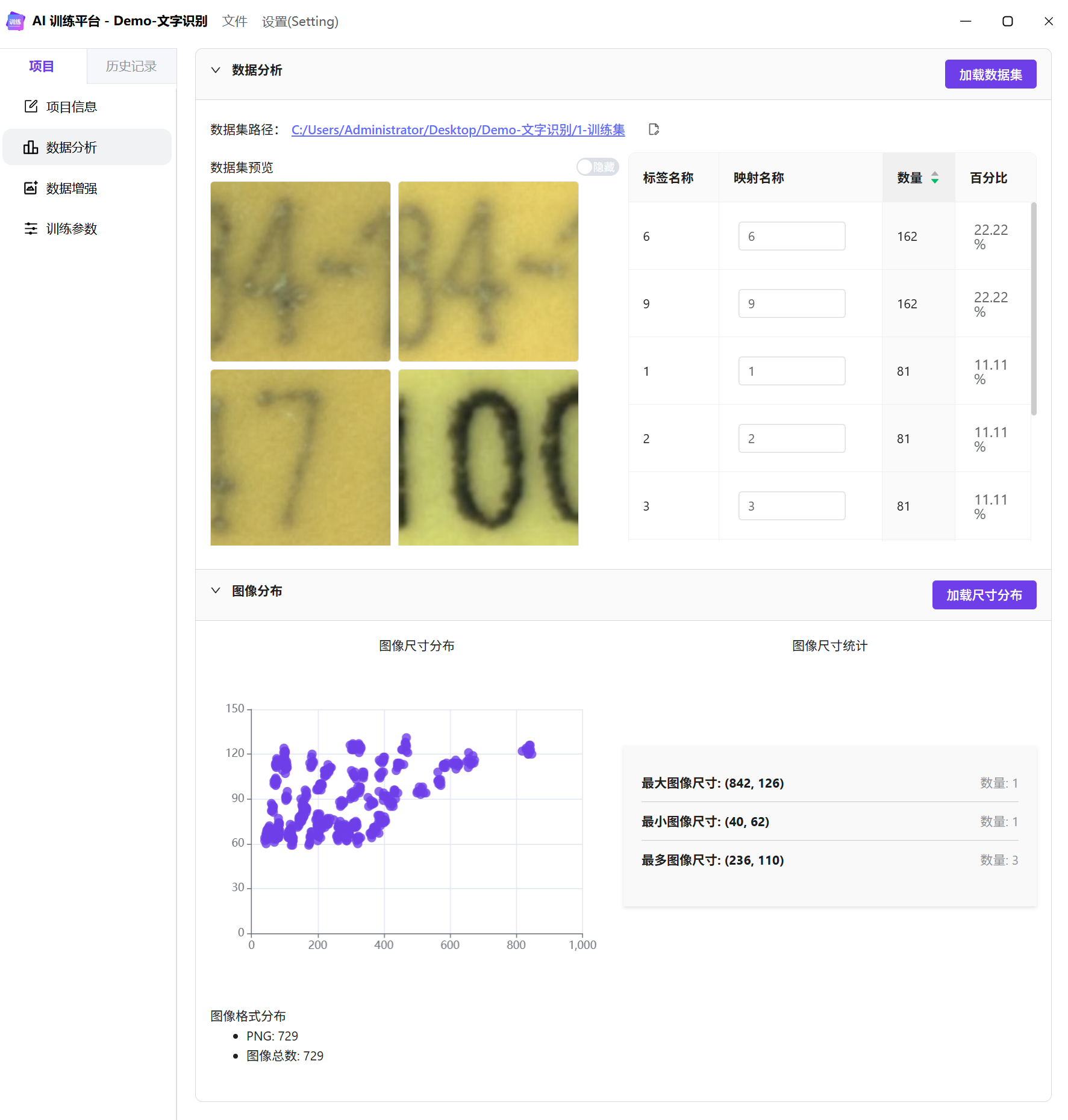
Task: Click the project info edit icon
Action: point(31,107)
